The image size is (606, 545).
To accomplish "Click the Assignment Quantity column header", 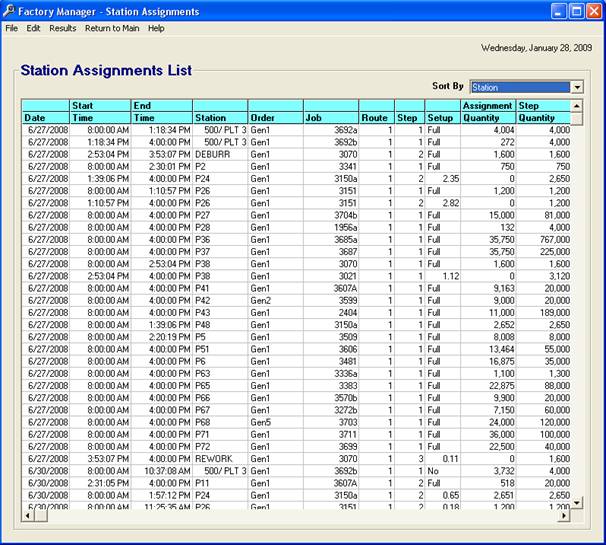I will coord(488,112).
